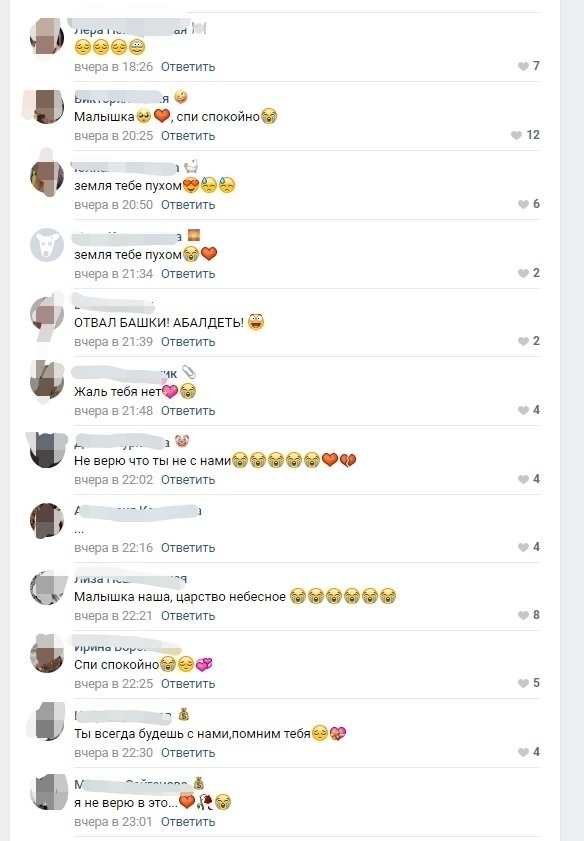Viewport: 584px width, 841px height.
Task: Like the comment posted at 22:21
Action: 529,615
